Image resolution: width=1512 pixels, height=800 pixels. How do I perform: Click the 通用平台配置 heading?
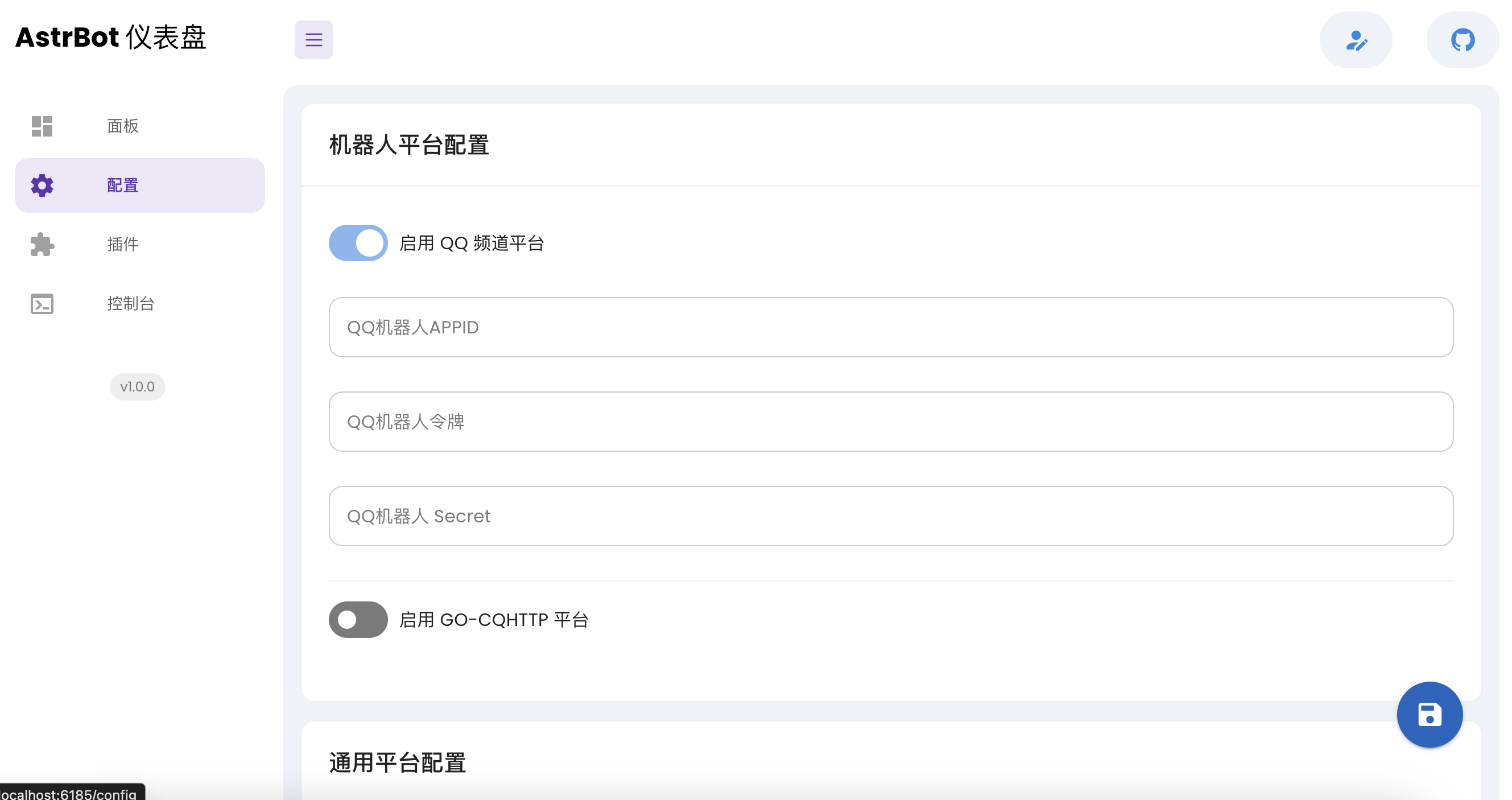point(398,763)
